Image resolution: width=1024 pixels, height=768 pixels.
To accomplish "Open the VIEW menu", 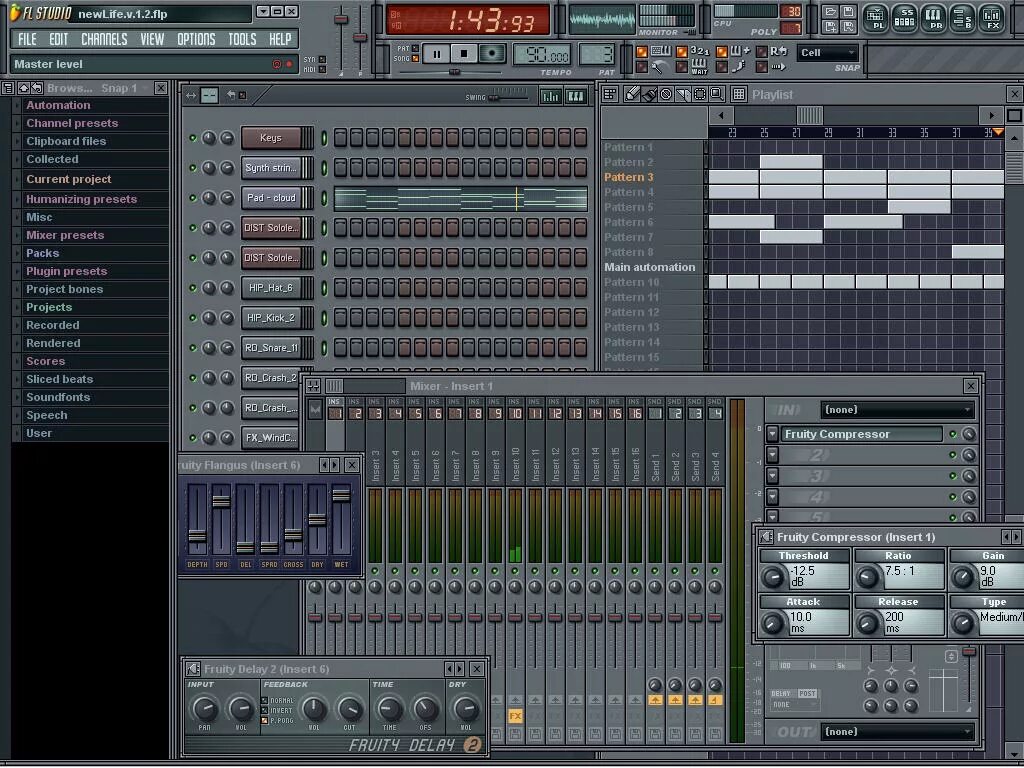I will 152,39.
